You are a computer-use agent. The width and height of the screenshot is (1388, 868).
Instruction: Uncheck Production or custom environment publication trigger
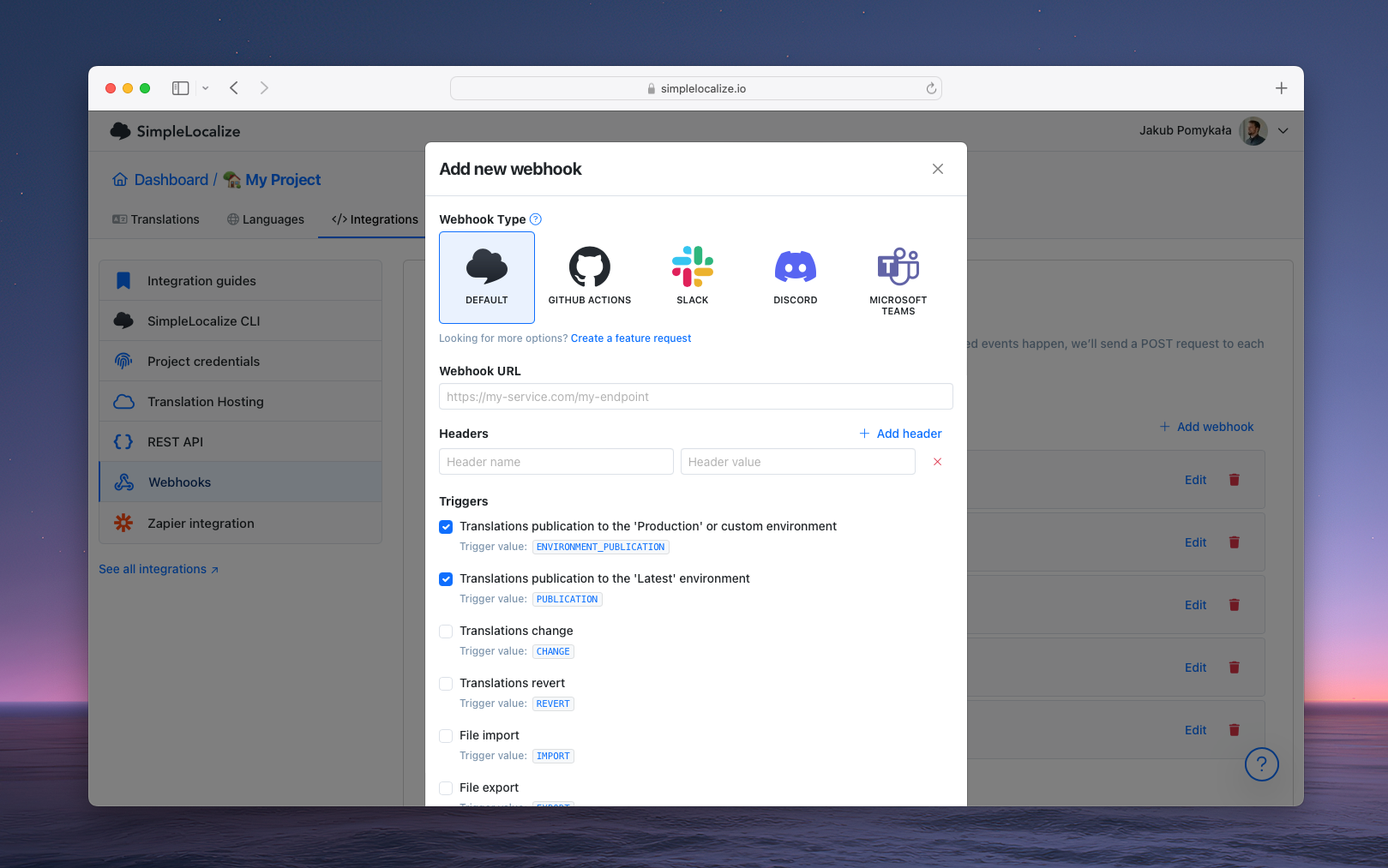coord(446,527)
